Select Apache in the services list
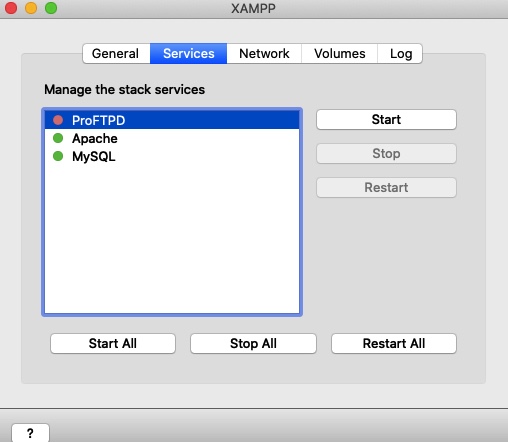The image size is (508, 442). point(172,138)
